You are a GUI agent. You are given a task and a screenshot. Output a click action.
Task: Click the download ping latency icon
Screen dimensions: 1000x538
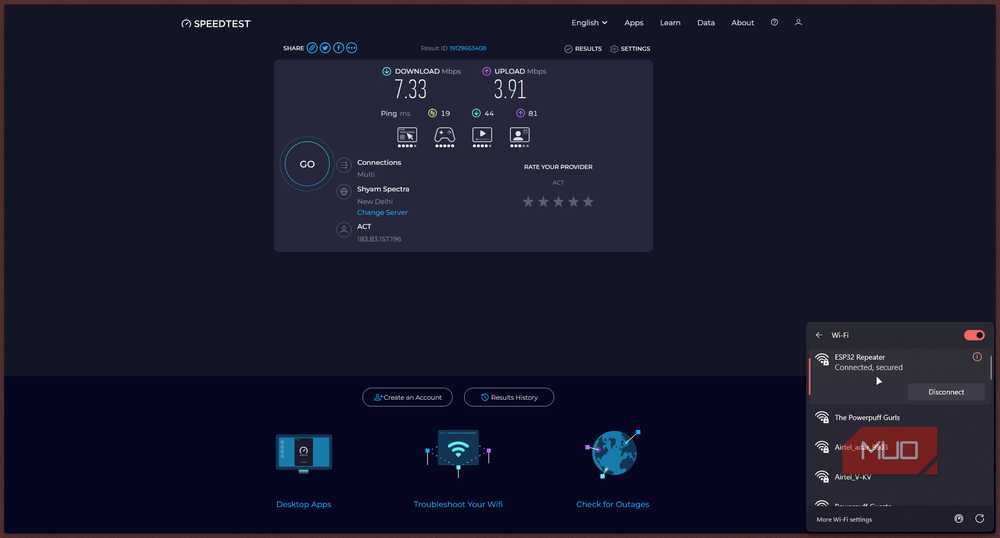(x=476, y=113)
